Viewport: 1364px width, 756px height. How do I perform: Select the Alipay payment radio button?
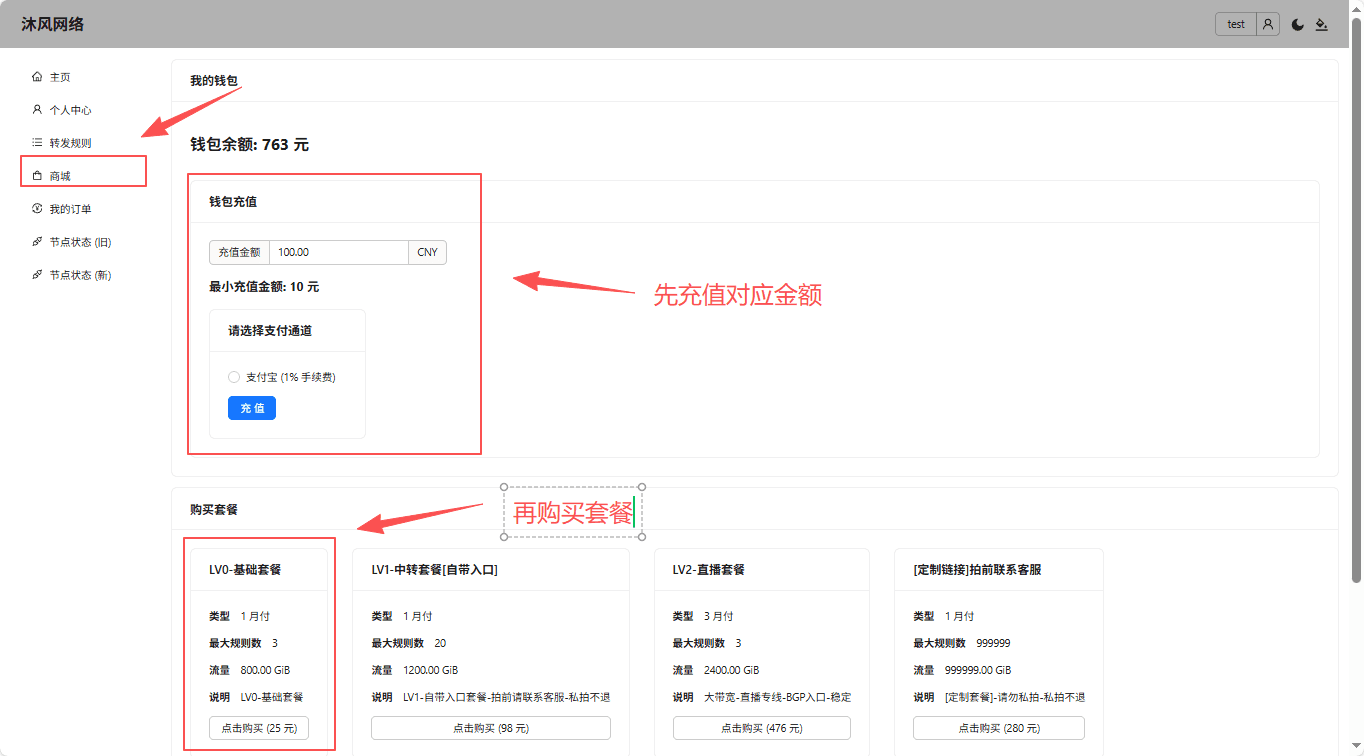point(234,377)
